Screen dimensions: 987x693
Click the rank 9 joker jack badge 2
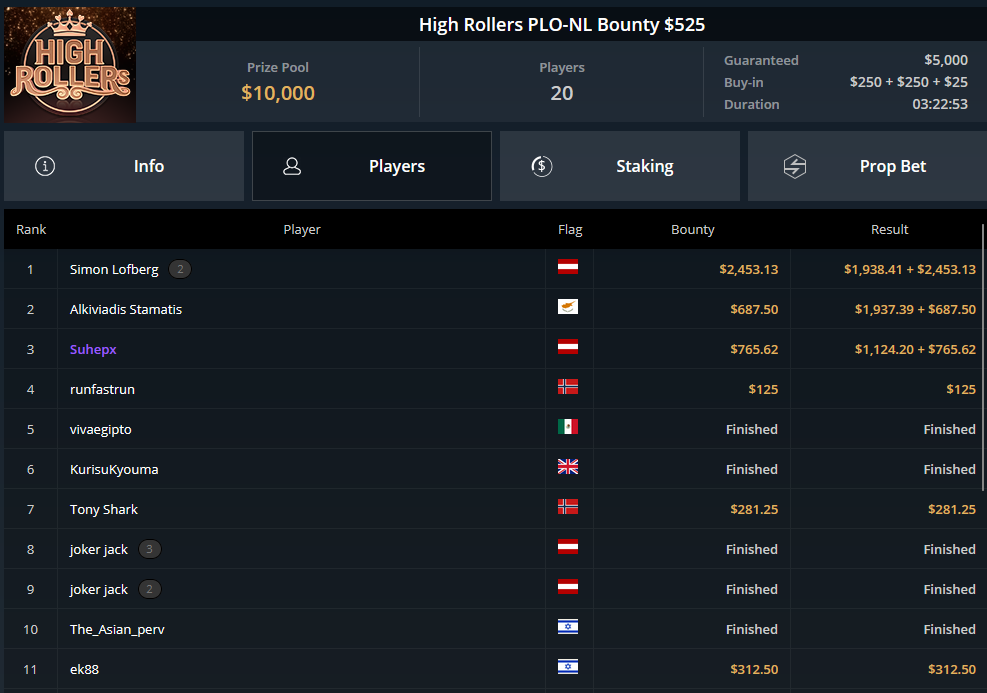pos(149,589)
